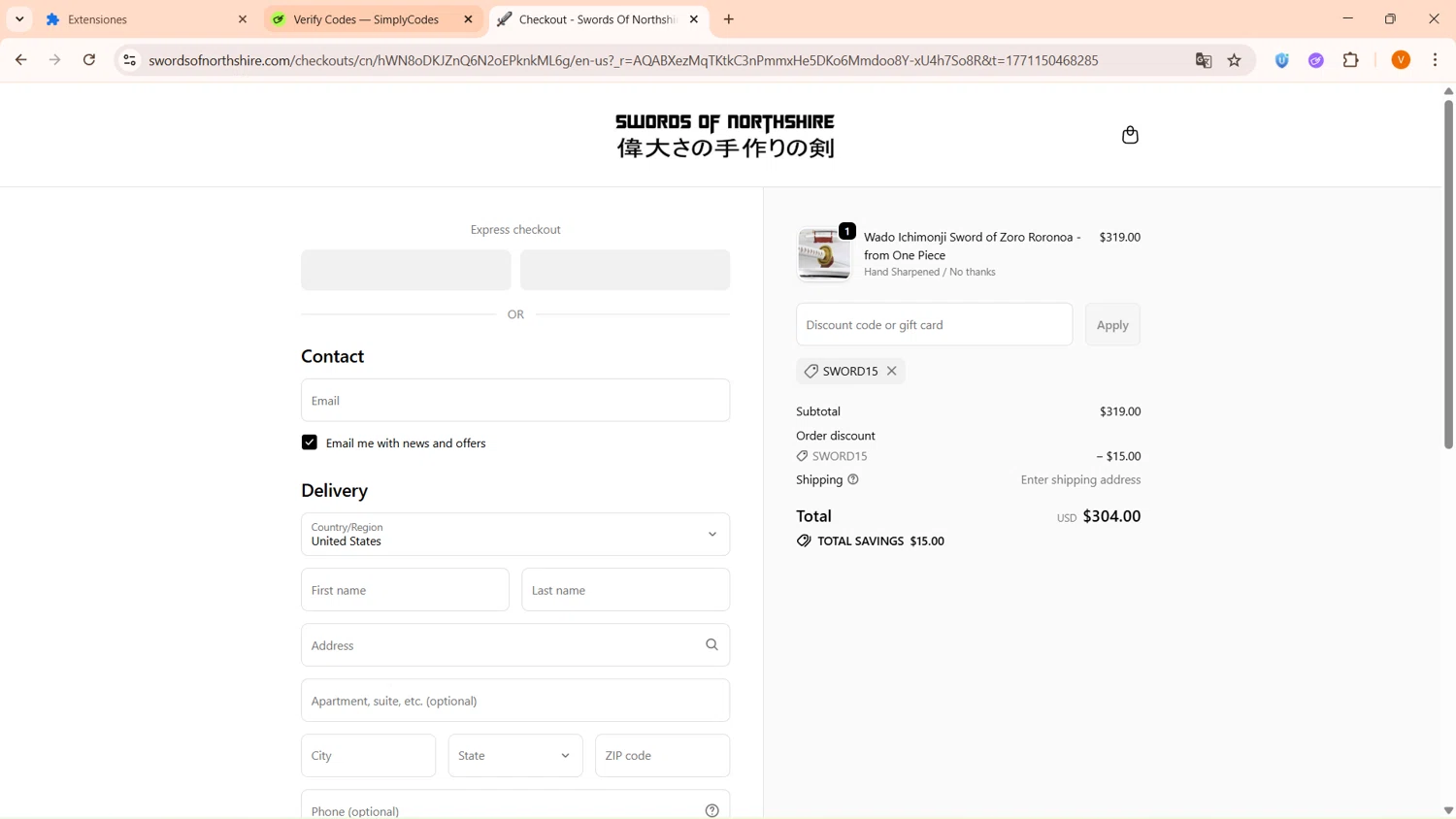Bookmark this page with the star icon
Image resolution: width=1456 pixels, height=819 pixels.
pos(1235,60)
